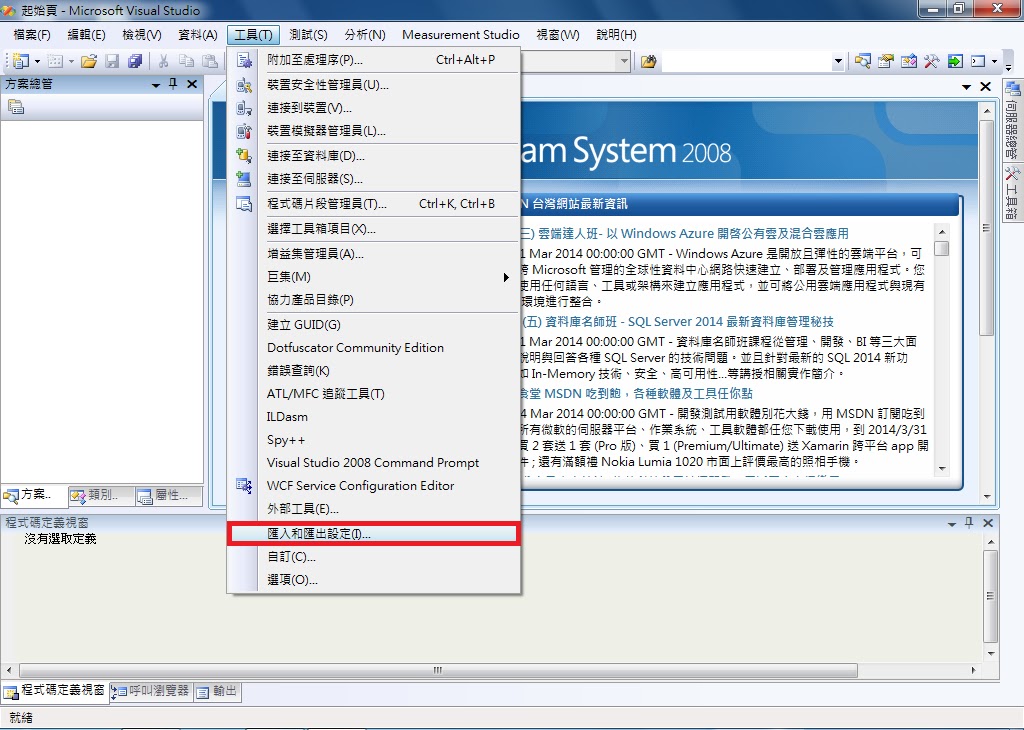Click the 裝置模擬器管理員 menu icon
The height and width of the screenshot is (730, 1024).
244,131
